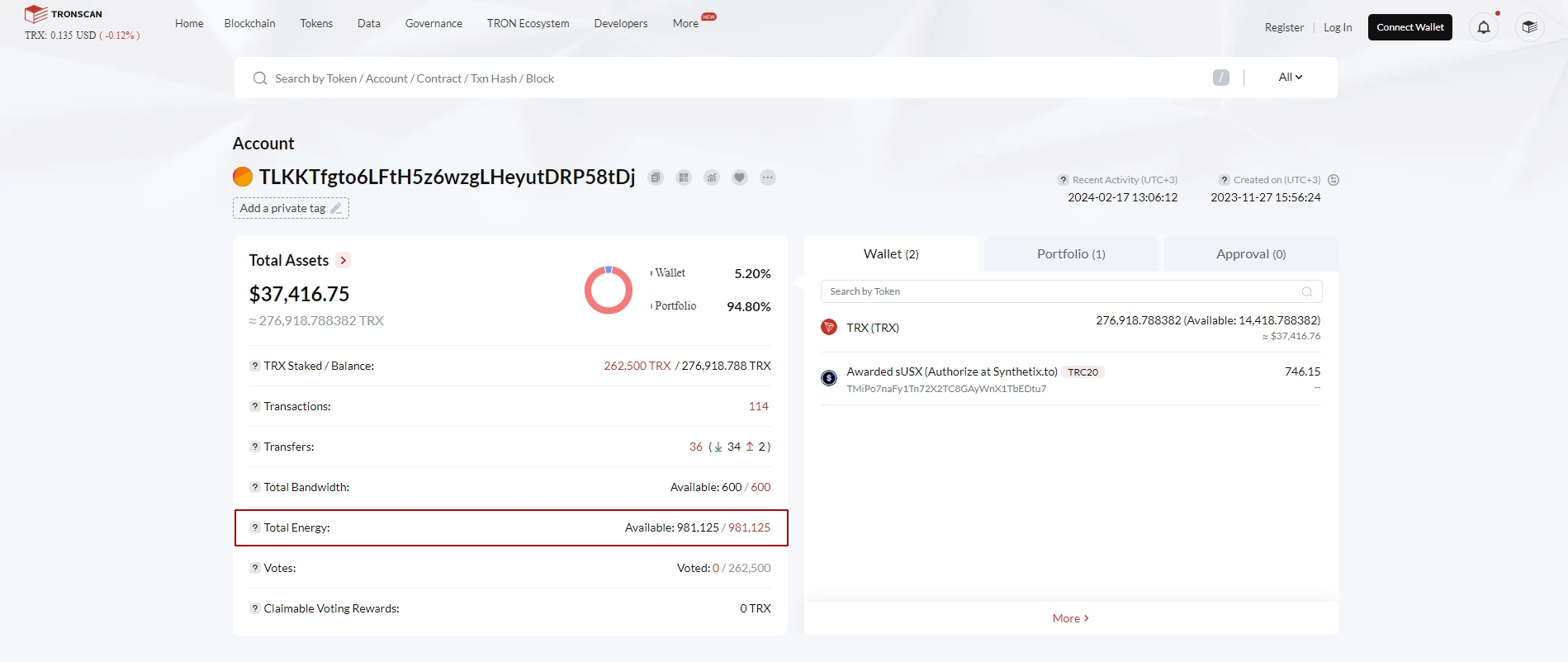Click sUSX balance 746.15
1568x662 pixels.
(x=1302, y=371)
